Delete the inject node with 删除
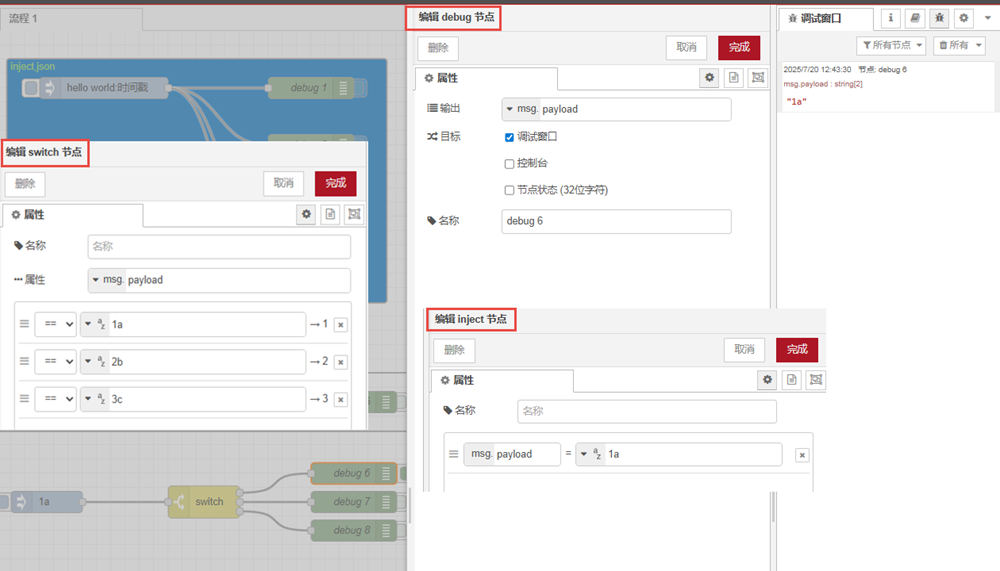Screen dimensions: 1000x571 click(454, 350)
